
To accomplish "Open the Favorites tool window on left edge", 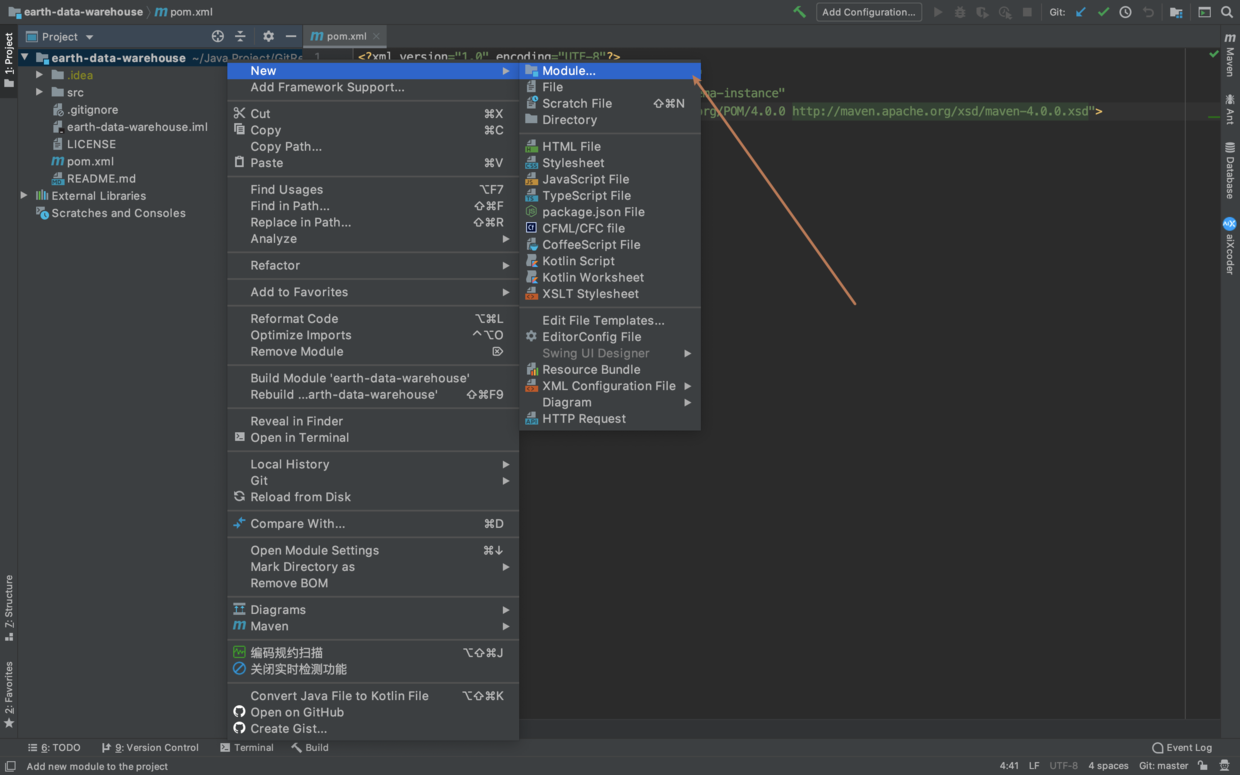I will click(9, 694).
